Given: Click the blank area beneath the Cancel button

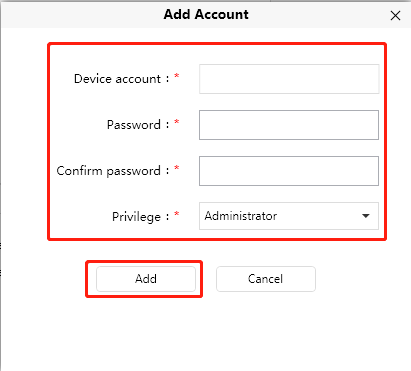Looking at the screenshot, I should pyautogui.click(x=266, y=328).
